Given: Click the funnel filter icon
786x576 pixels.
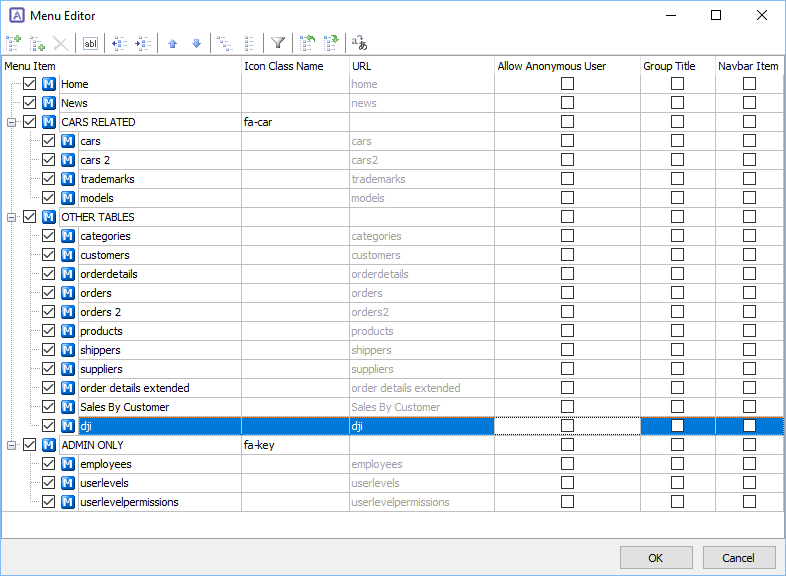Looking at the screenshot, I should pyautogui.click(x=278, y=43).
